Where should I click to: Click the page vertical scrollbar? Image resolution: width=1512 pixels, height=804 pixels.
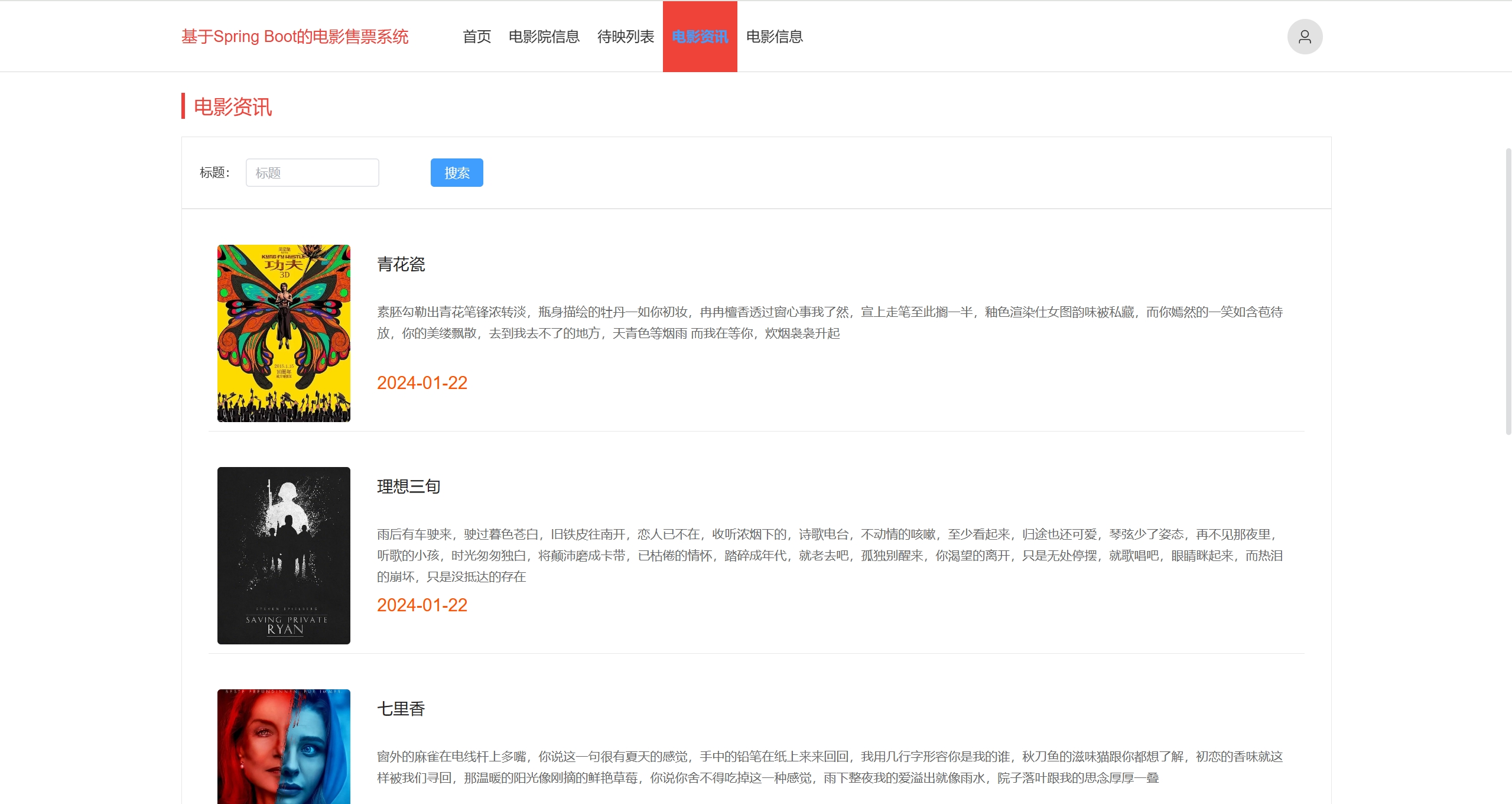click(1508, 291)
